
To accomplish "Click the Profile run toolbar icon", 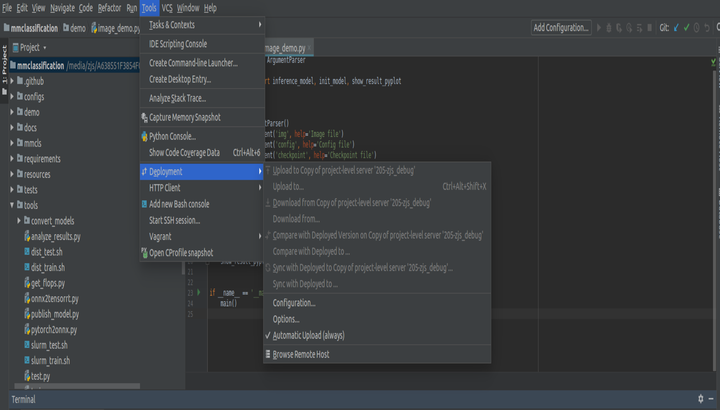I will click(x=629, y=28).
